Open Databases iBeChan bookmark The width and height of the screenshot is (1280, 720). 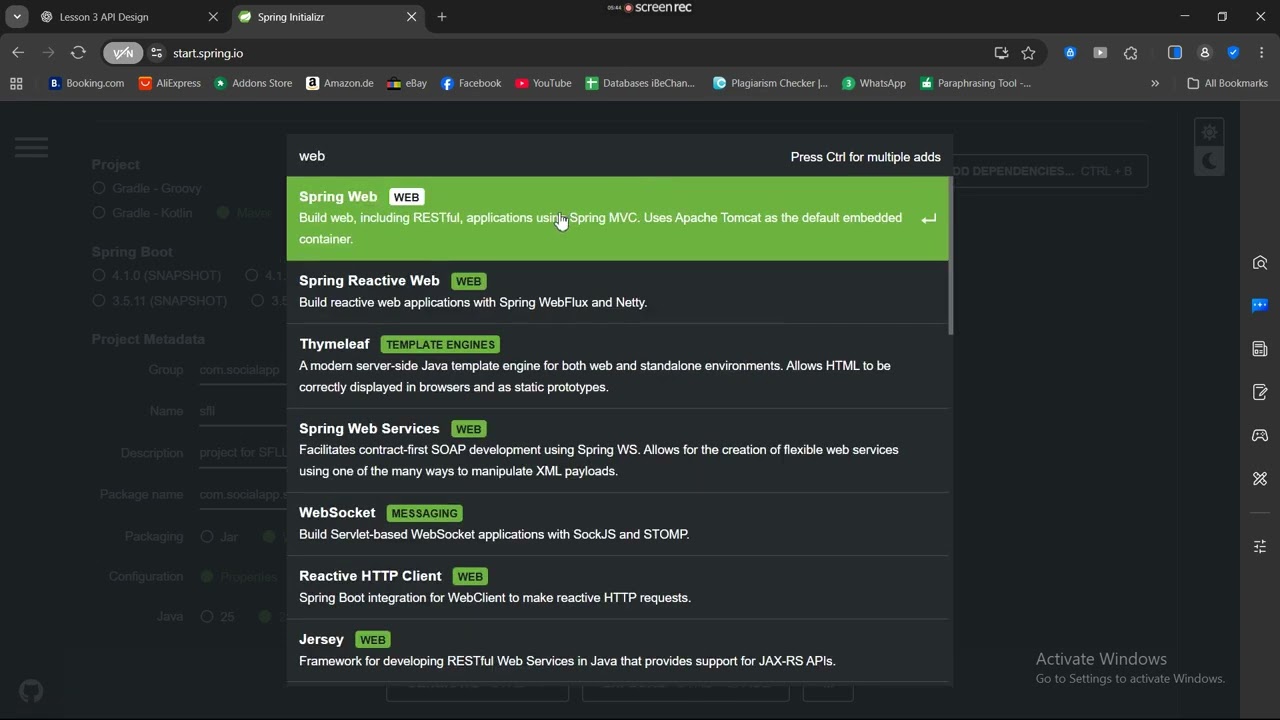pos(640,84)
